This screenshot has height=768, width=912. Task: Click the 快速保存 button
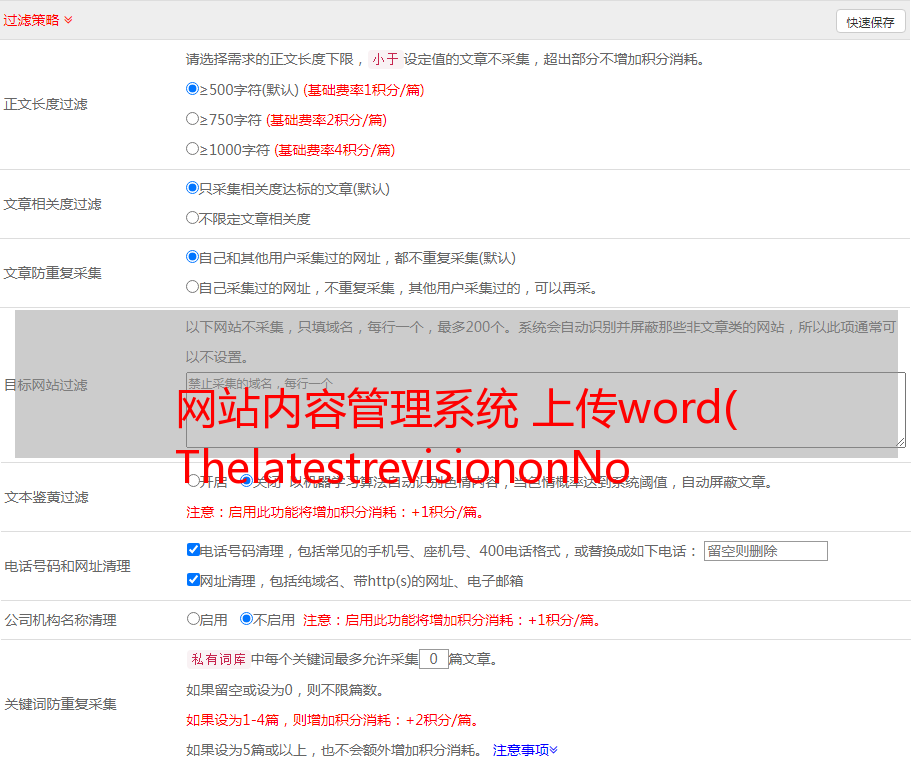[x=870, y=22]
